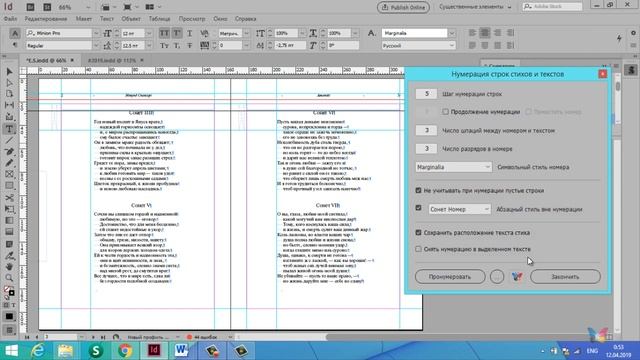Select the Note tool
640x360 pixels.
tap(9, 244)
